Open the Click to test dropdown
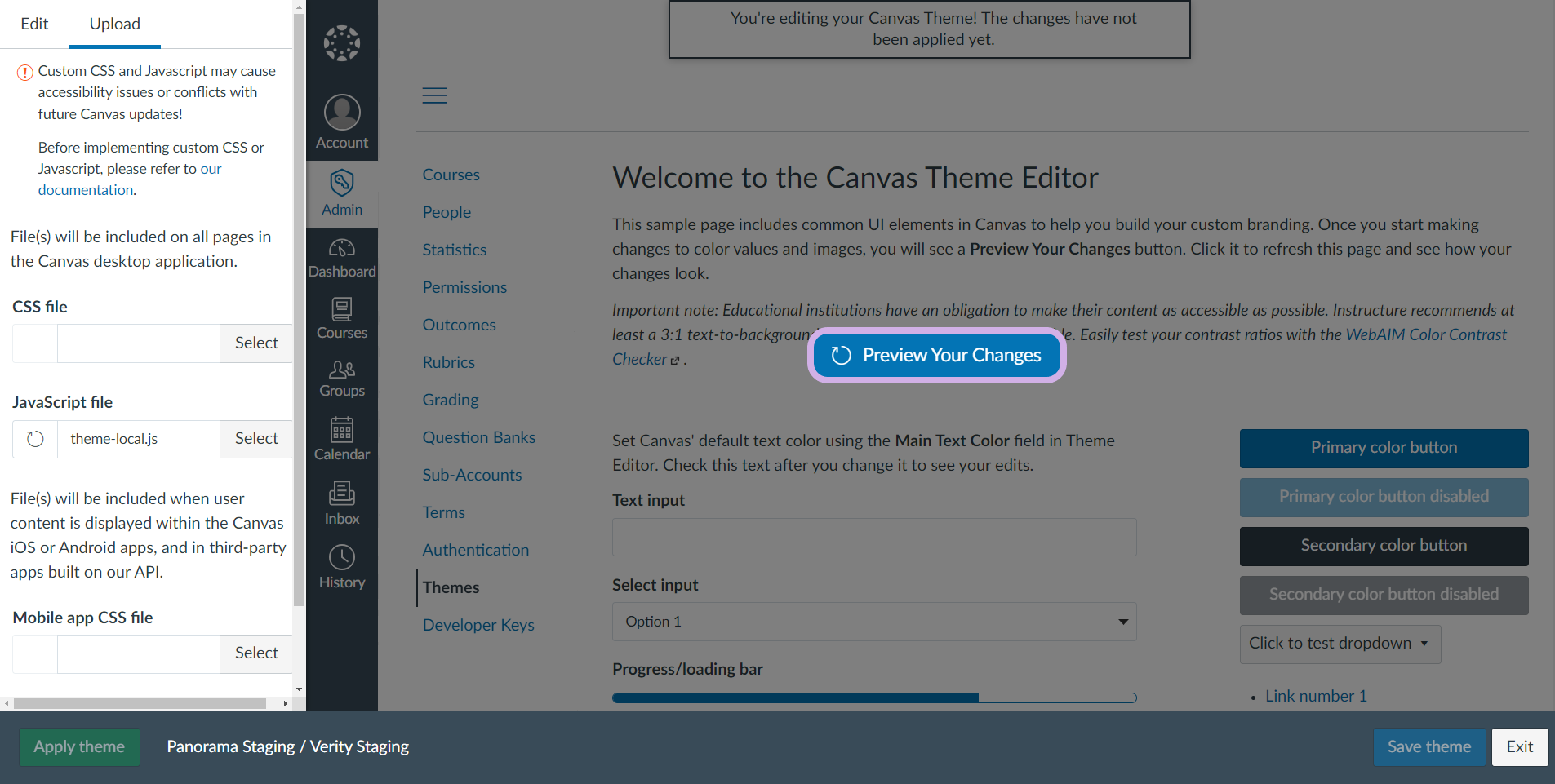 click(1340, 644)
